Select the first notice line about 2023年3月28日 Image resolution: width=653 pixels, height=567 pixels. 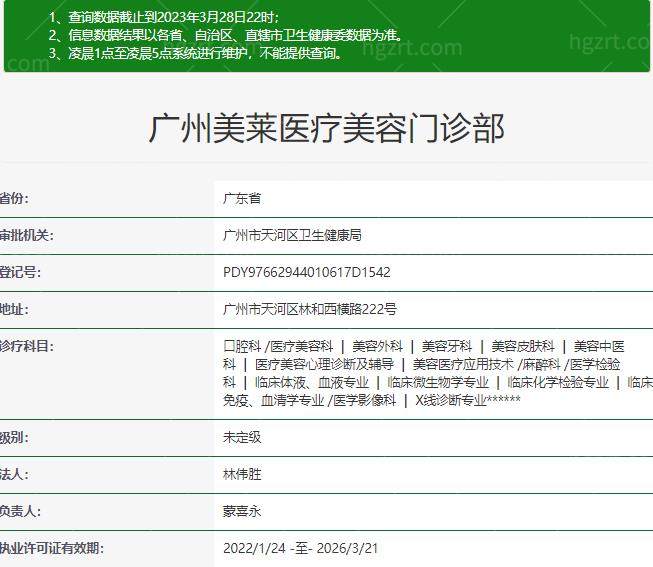tap(165, 18)
